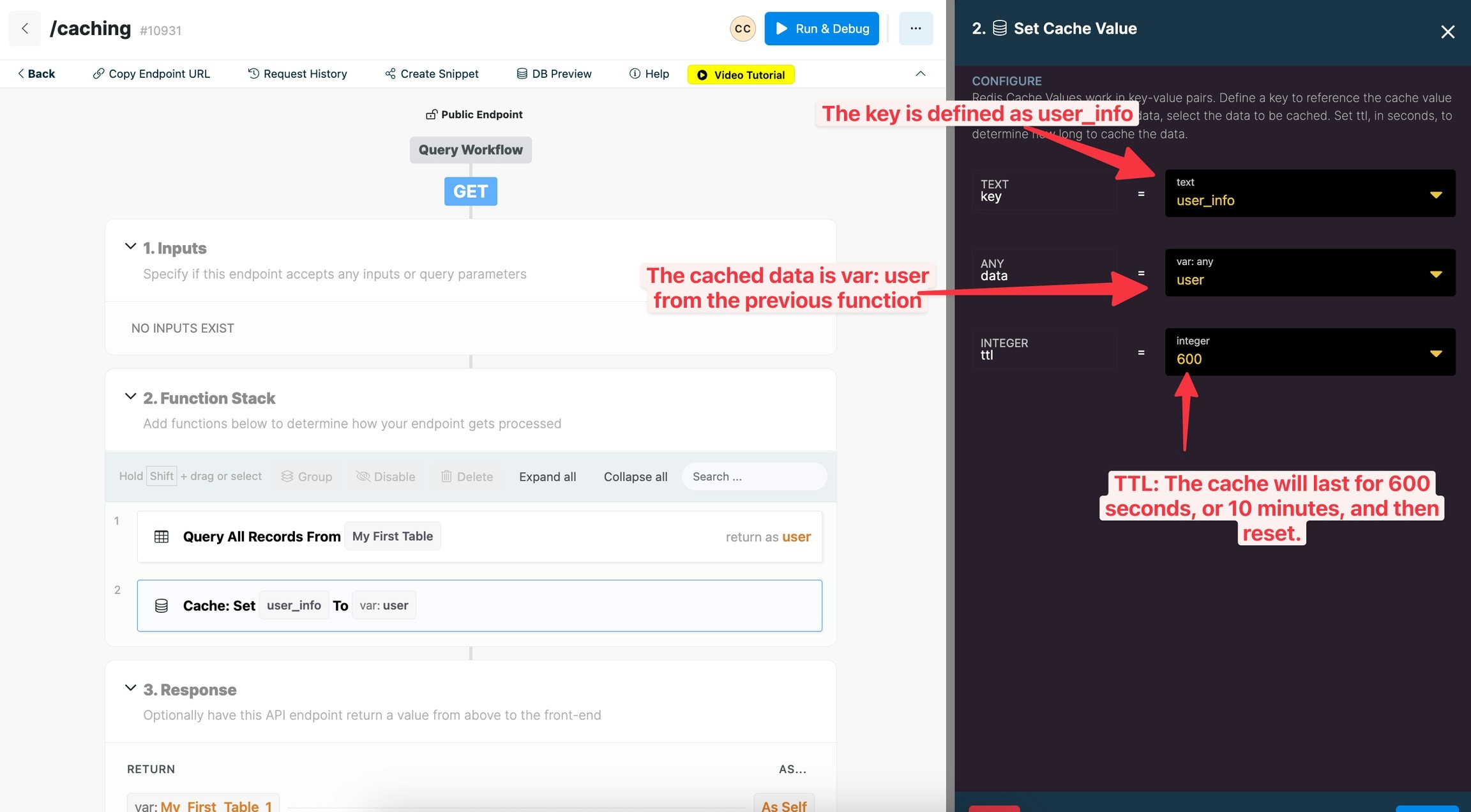The image size is (1471, 812).
Task: Click Copy Endpoint URL link
Action: [x=151, y=73]
